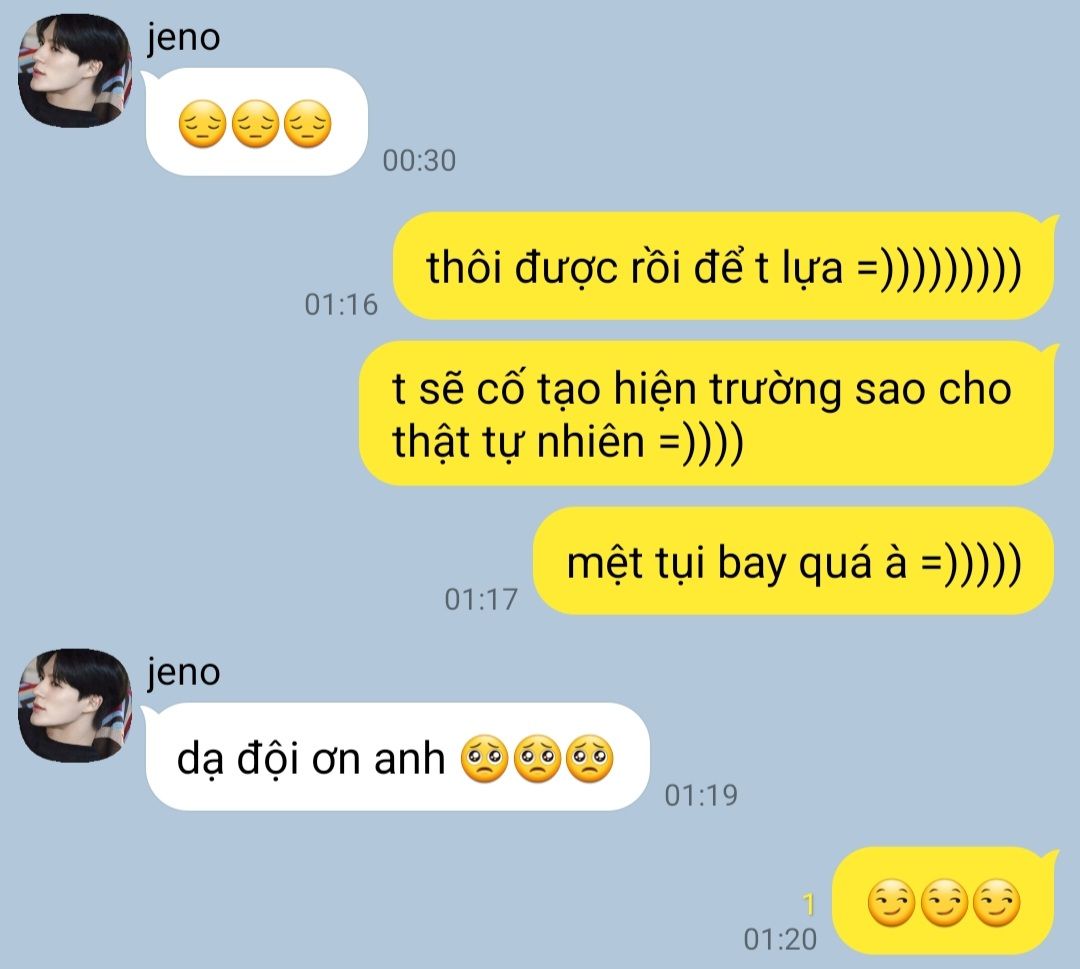Click the last pensive face emoji
Image resolution: width=1080 pixels, height=969 pixels.
[308, 124]
